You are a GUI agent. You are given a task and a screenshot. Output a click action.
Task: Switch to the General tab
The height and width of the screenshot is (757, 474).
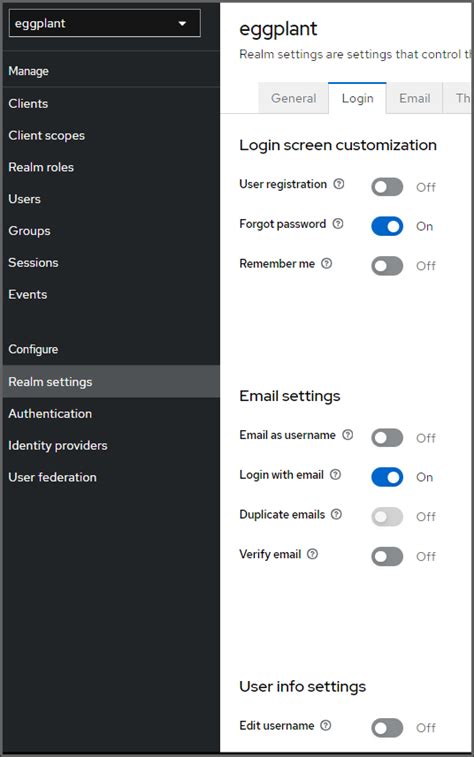(293, 98)
